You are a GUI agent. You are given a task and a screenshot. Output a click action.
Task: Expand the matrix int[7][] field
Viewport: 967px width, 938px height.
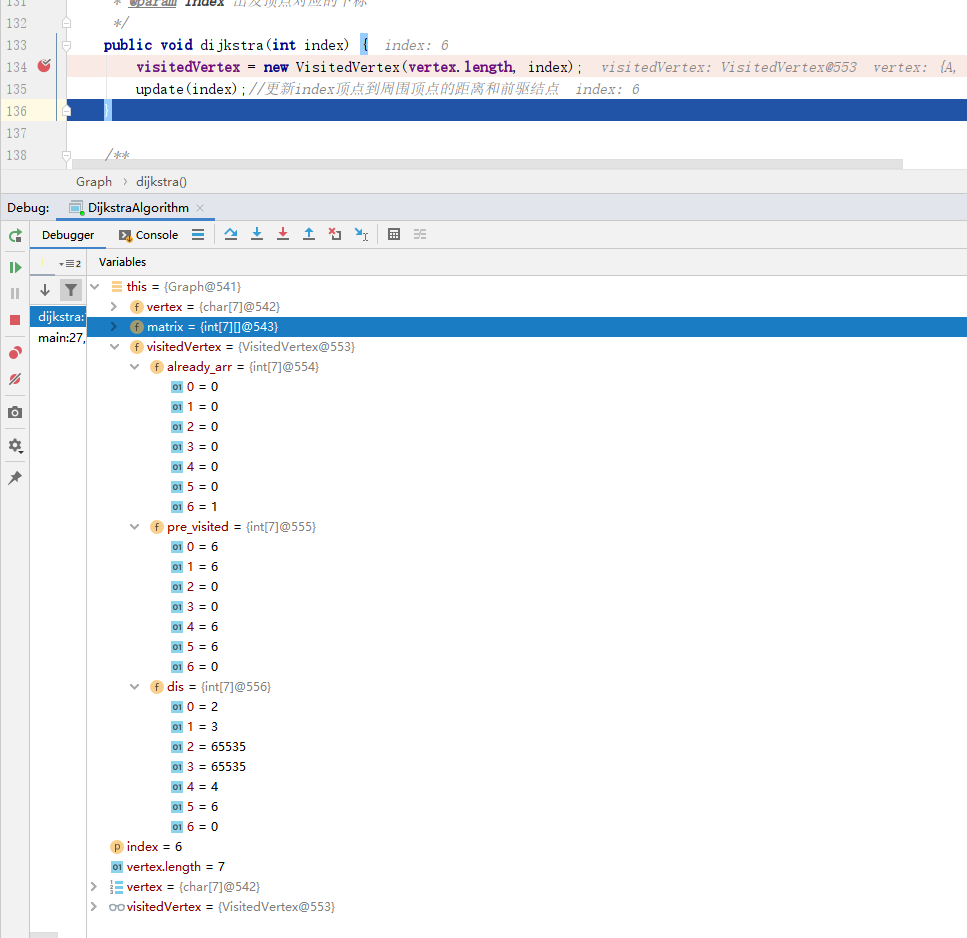coord(114,327)
